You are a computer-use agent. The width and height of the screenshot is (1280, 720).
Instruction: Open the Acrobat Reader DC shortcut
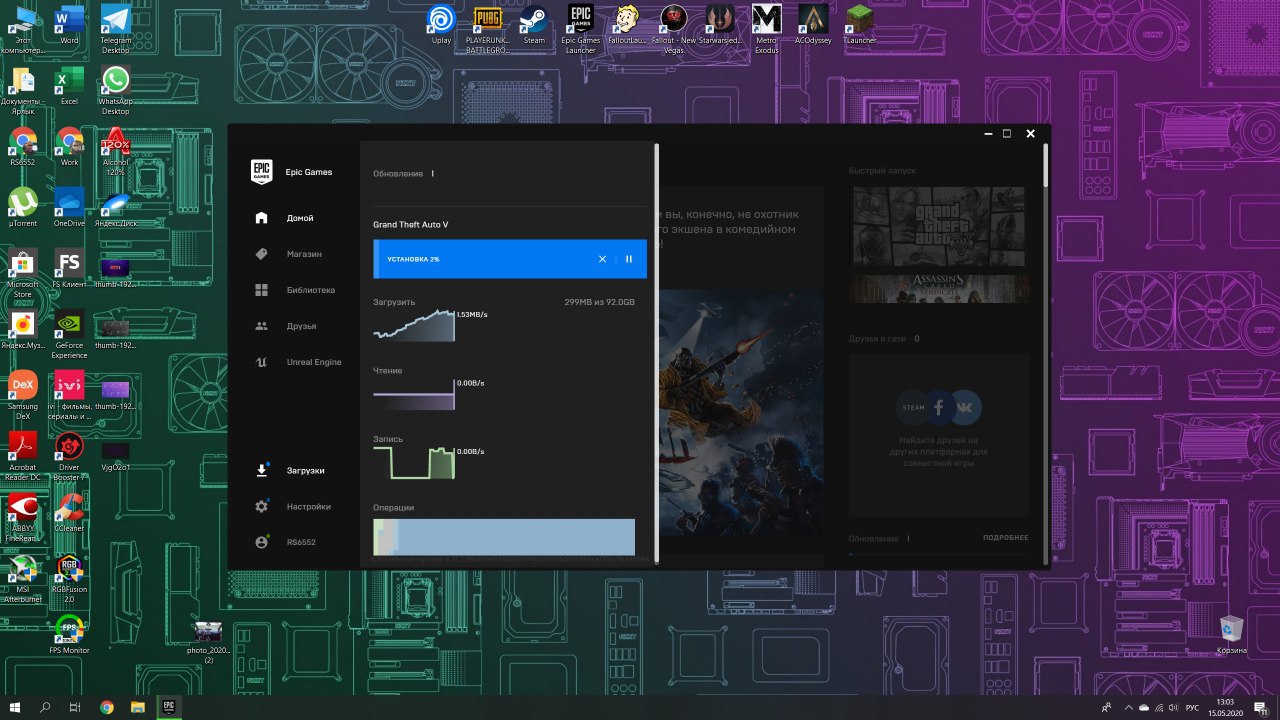tap(23, 454)
